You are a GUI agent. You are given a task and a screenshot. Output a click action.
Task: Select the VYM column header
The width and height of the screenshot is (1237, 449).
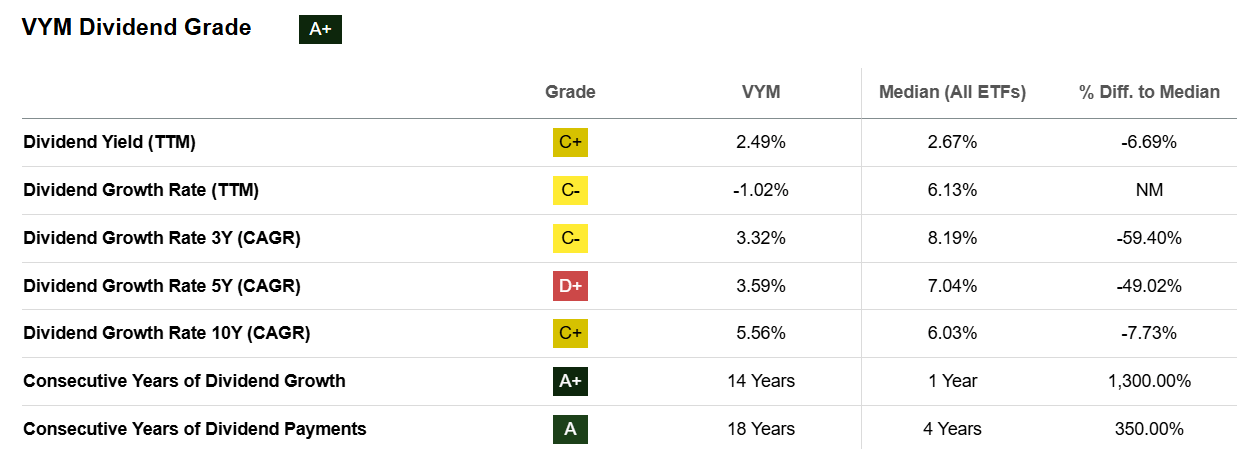click(x=761, y=92)
